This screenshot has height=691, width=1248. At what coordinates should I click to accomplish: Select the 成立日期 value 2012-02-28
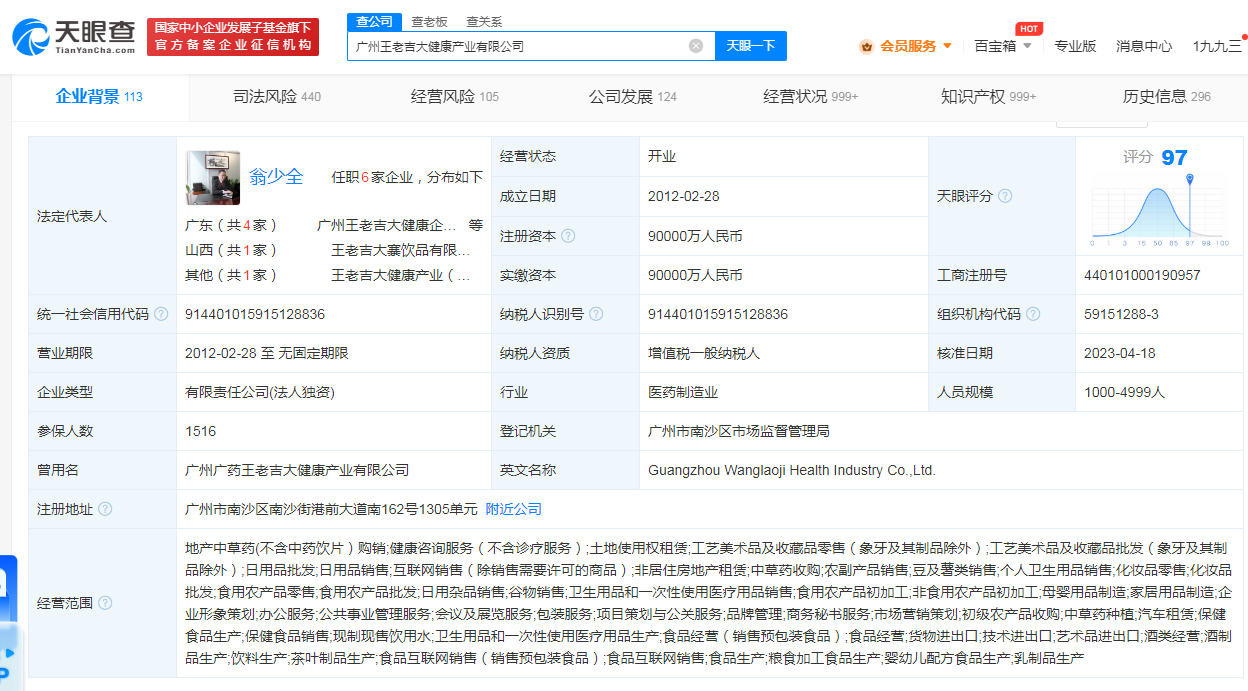[684, 196]
